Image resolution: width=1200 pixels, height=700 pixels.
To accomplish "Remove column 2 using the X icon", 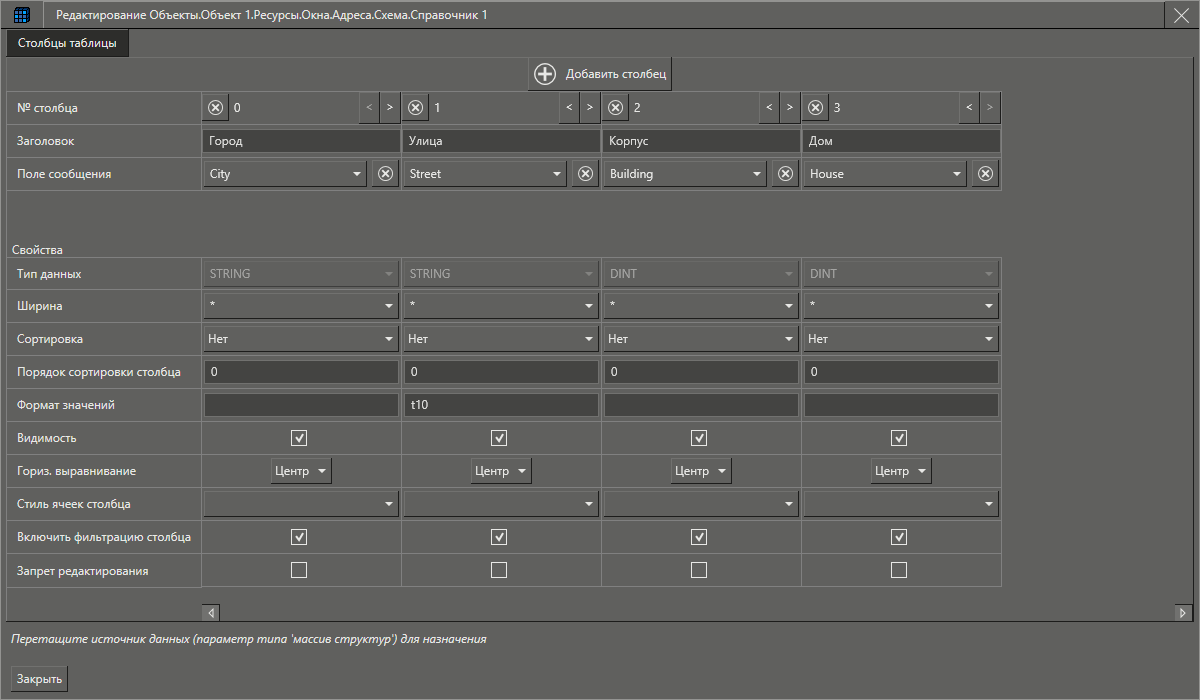I will 616,107.
